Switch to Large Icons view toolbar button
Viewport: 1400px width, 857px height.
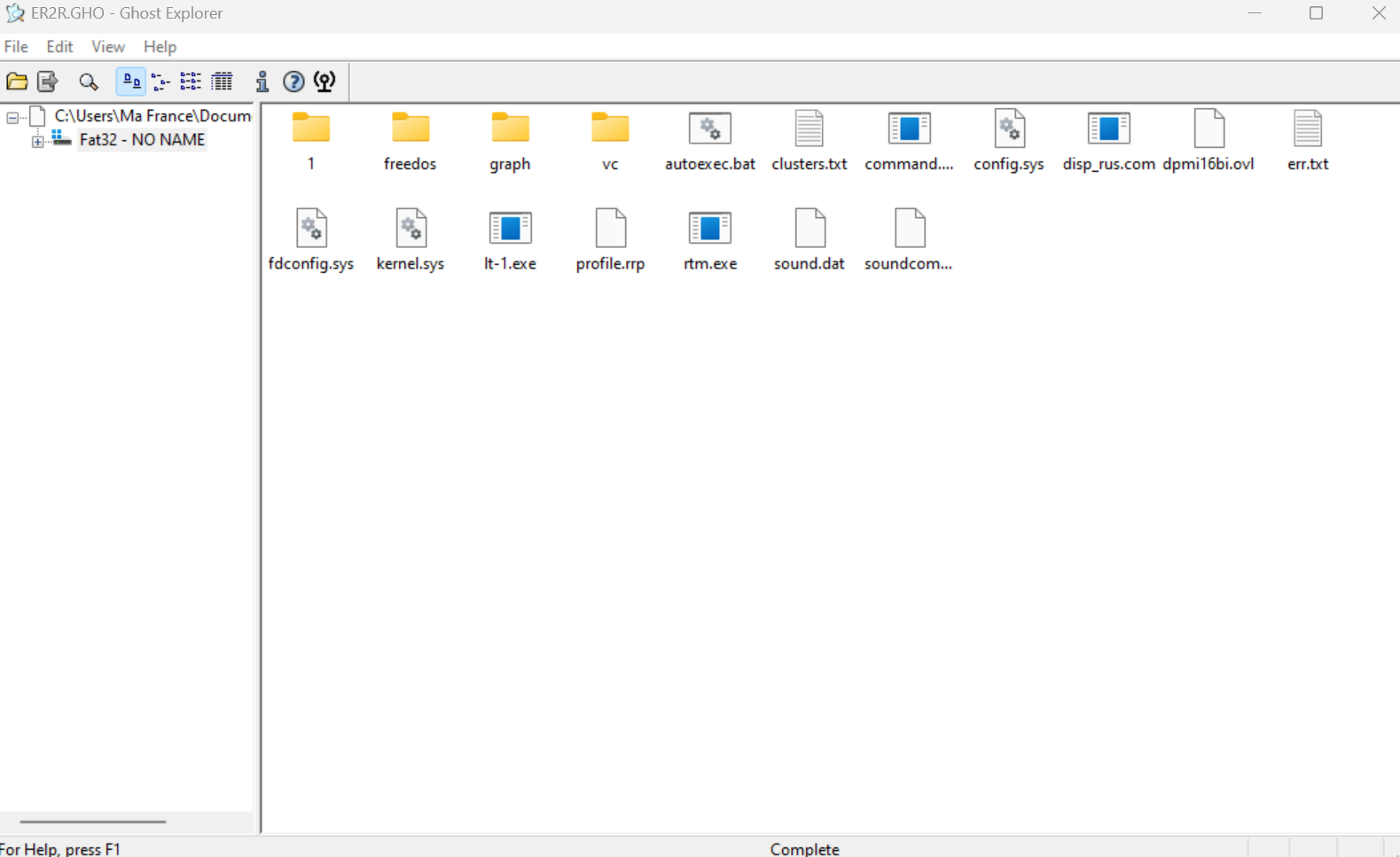[x=131, y=82]
